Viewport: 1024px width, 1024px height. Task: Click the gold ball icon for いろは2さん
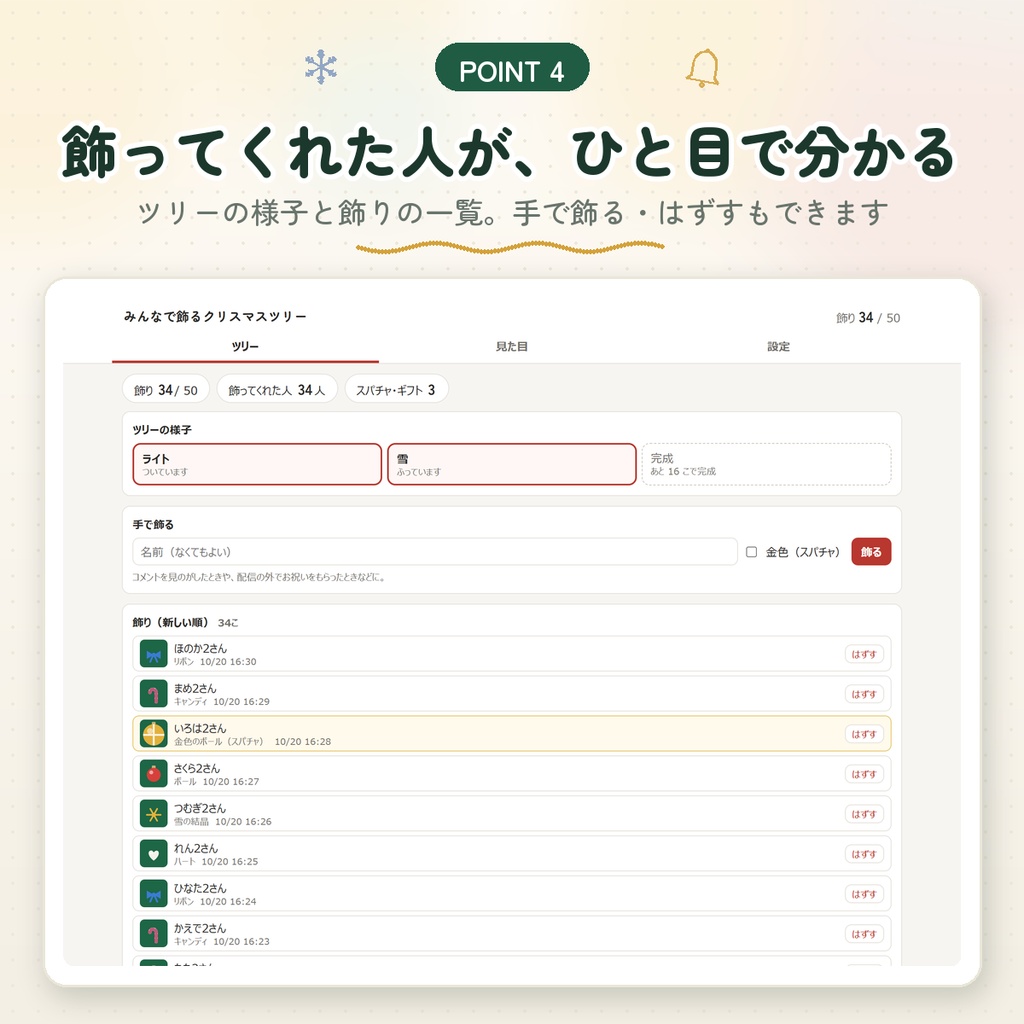(x=153, y=734)
